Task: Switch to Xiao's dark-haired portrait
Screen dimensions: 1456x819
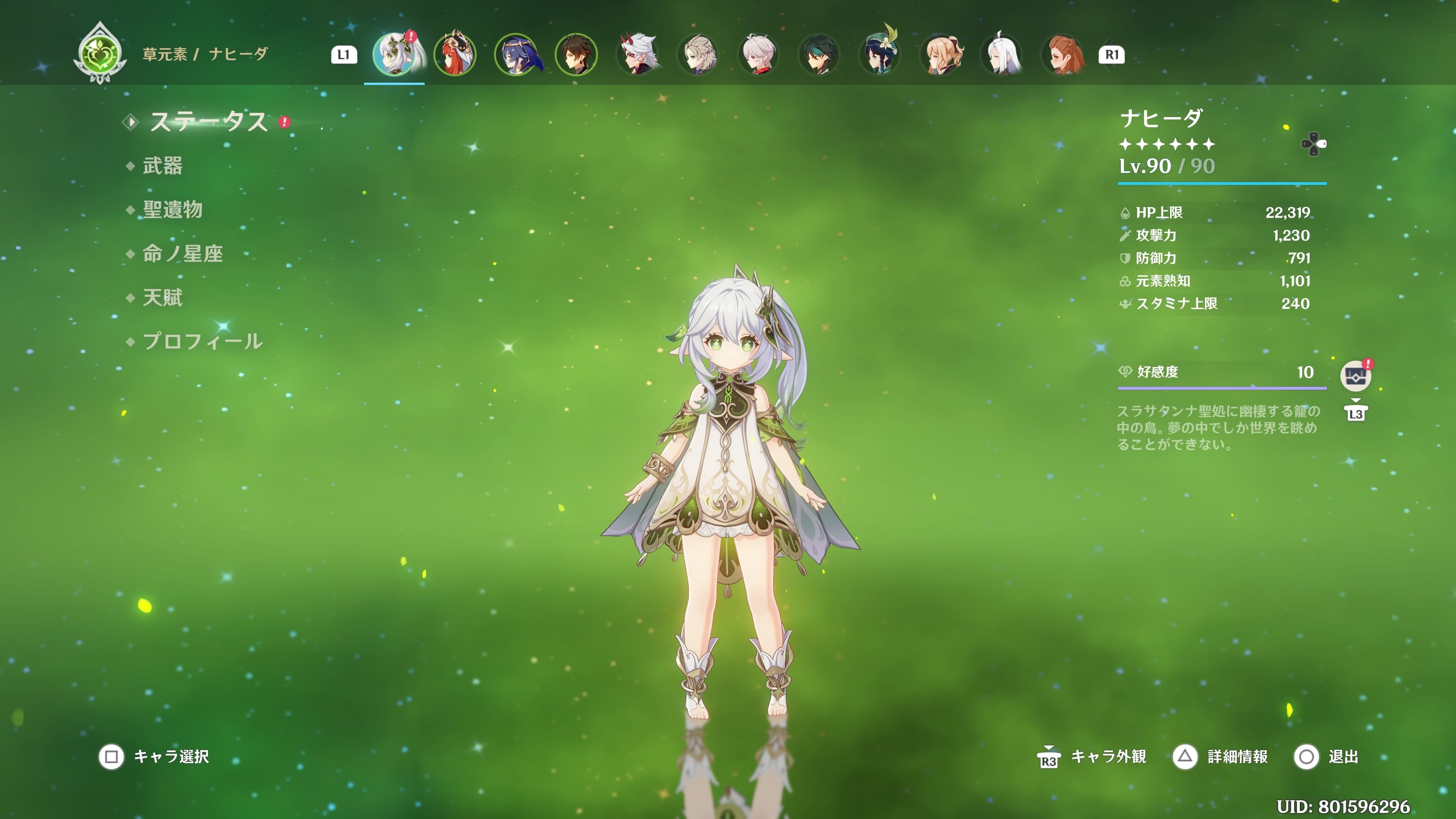Action: click(819, 54)
